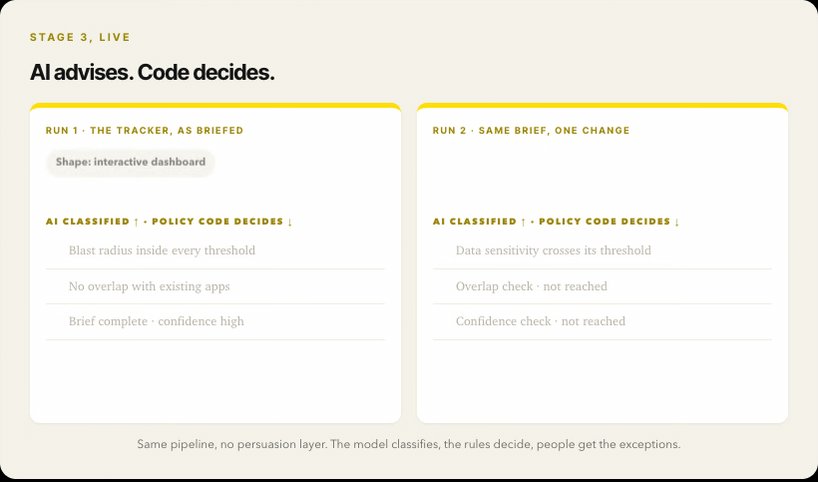The height and width of the screenshot is (482, 818).
Task: Select 'Confidence check · not reached' row
Action: (602, 321)
